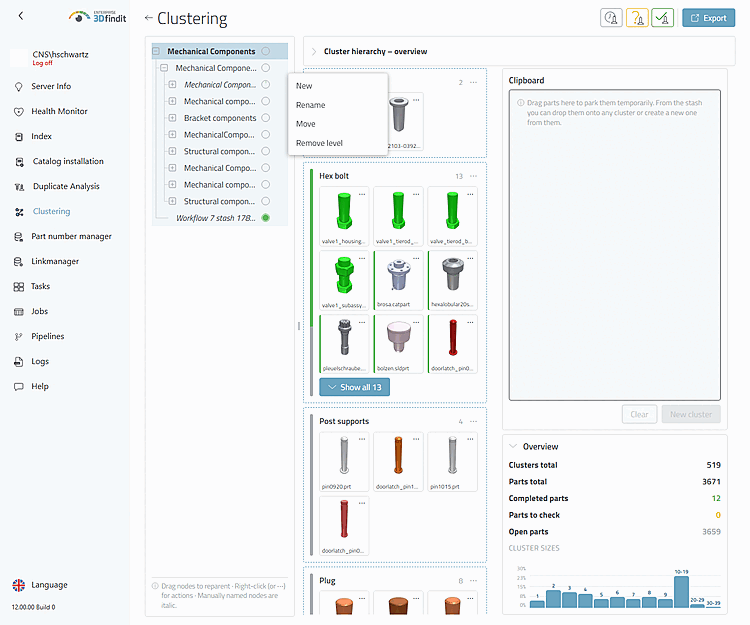Expand Cluster hierarchy overview section
This screenshot has height=625, width=750.
coord(314,52)
